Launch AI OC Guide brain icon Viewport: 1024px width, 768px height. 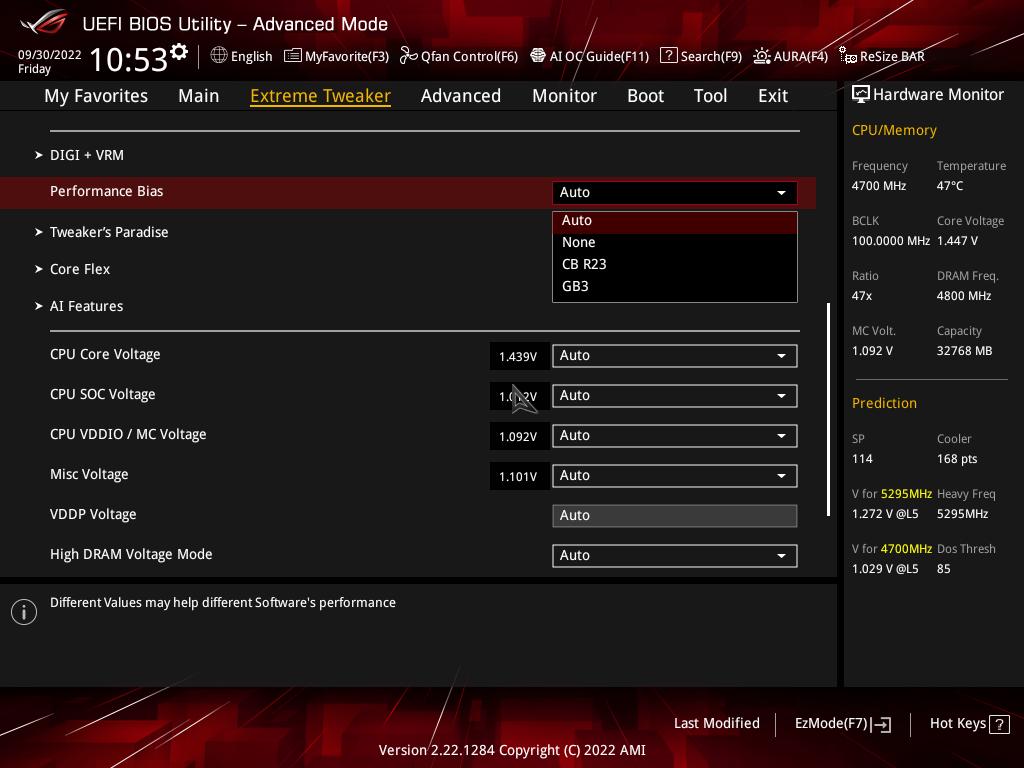(x=537, y=56)
